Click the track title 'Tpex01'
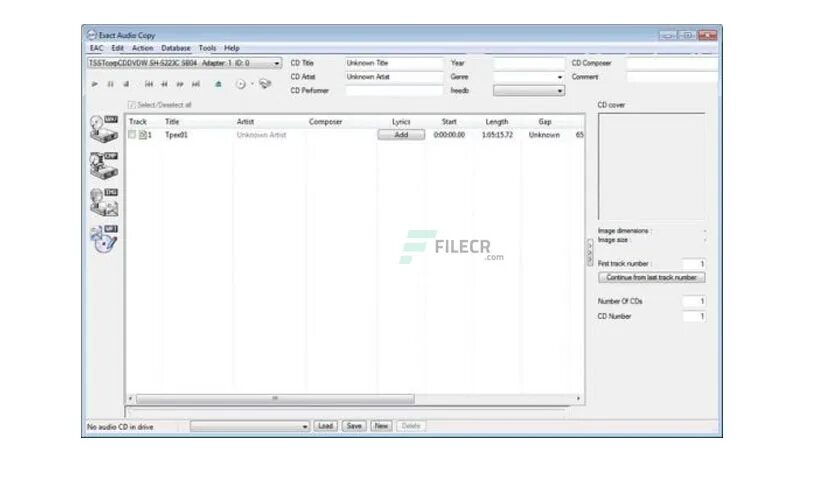Screen dimensions: 836x484 pyautogui.click(x=176, y=135)
